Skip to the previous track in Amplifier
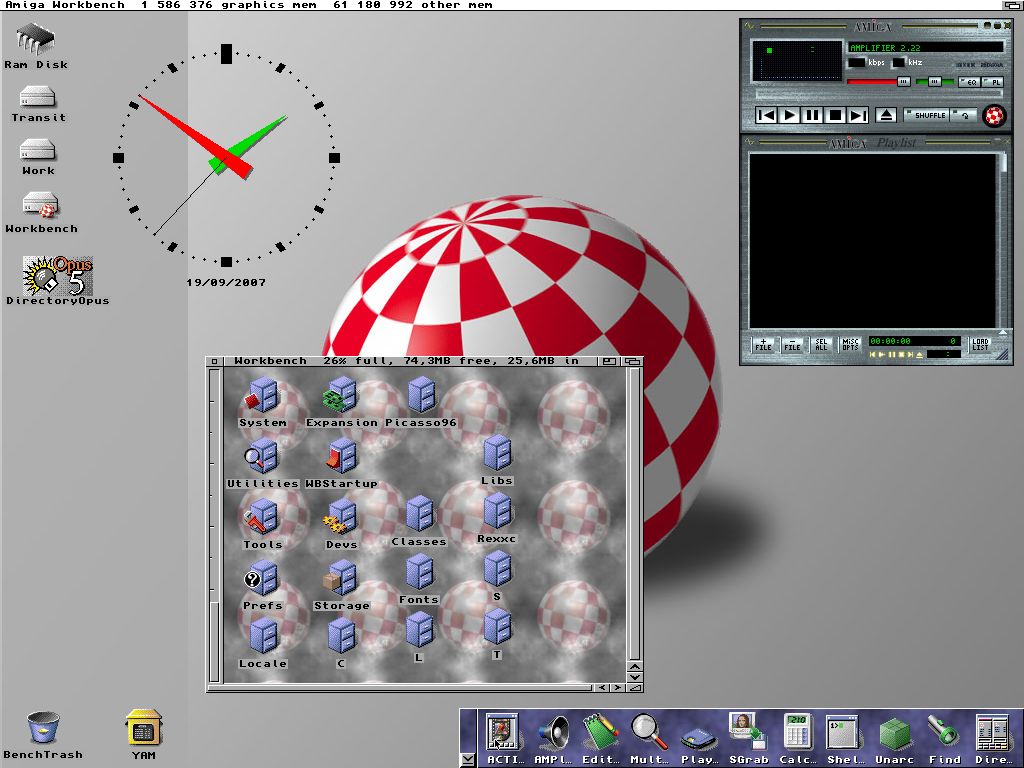This screenshot has width=1024, height=768. 766,116
